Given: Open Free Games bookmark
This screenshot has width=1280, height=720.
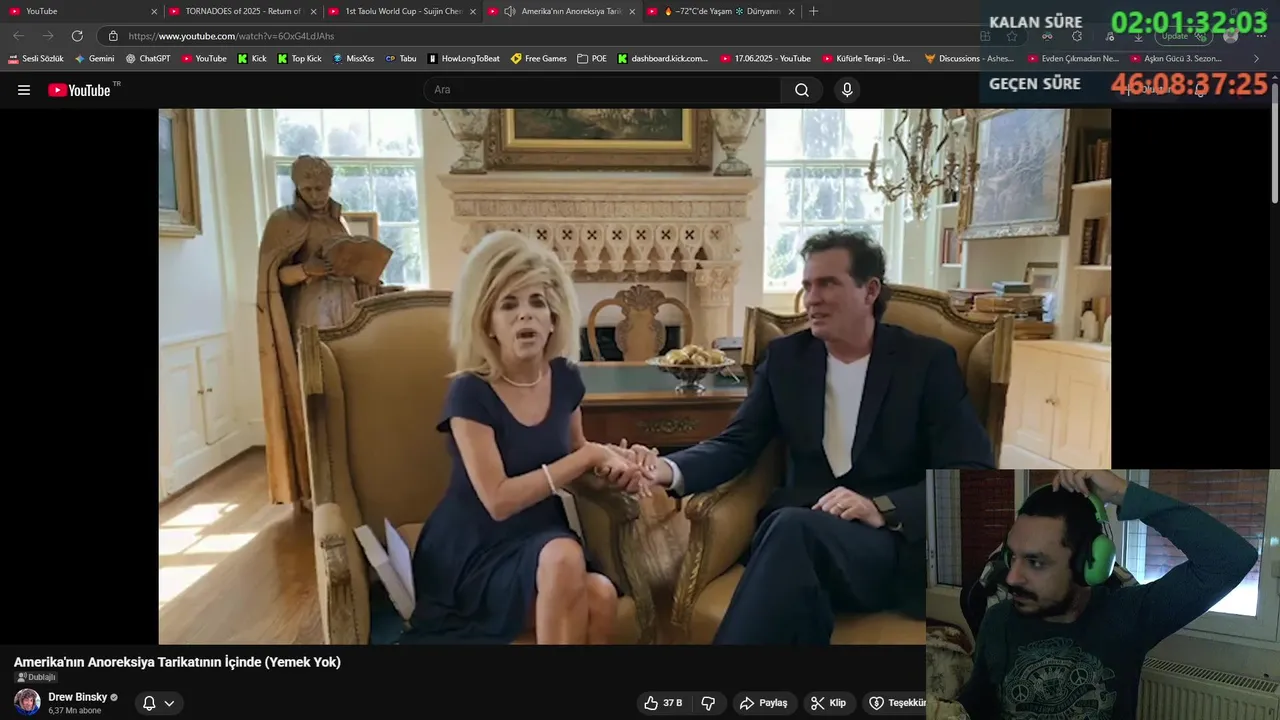Looking at the screenshot, I should (539, 59).
